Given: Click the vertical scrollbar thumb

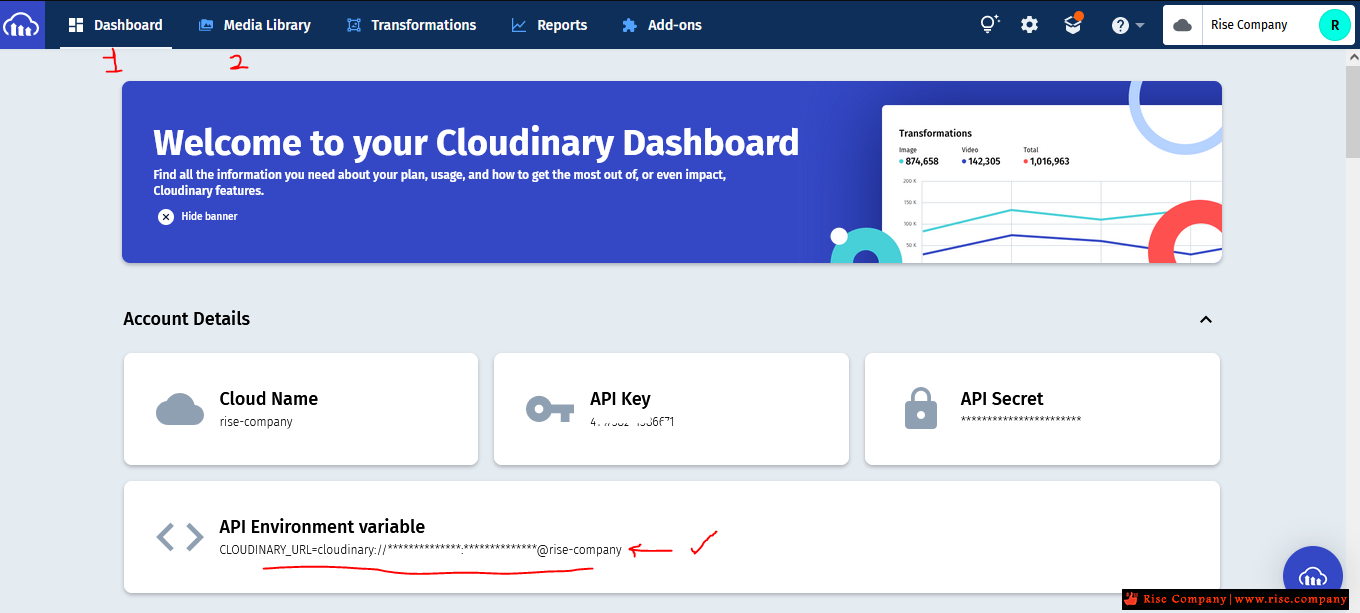Looking at the screenshot, I should 1352,113.
